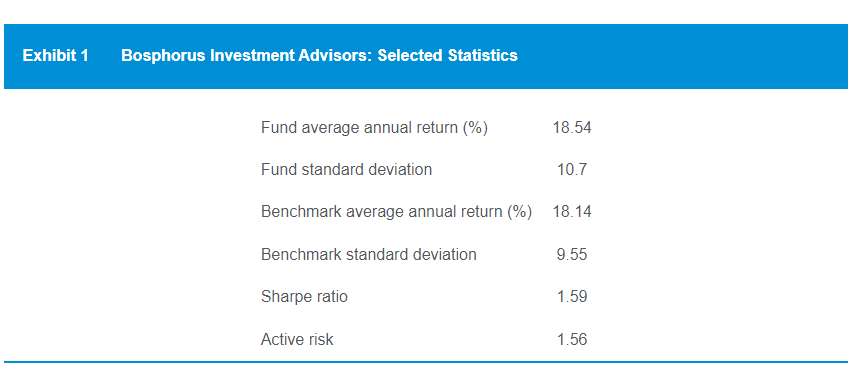Viewport: 857px width, 377px height.
Task: Select the Active risk value 1.56
Action: (572, 339)
